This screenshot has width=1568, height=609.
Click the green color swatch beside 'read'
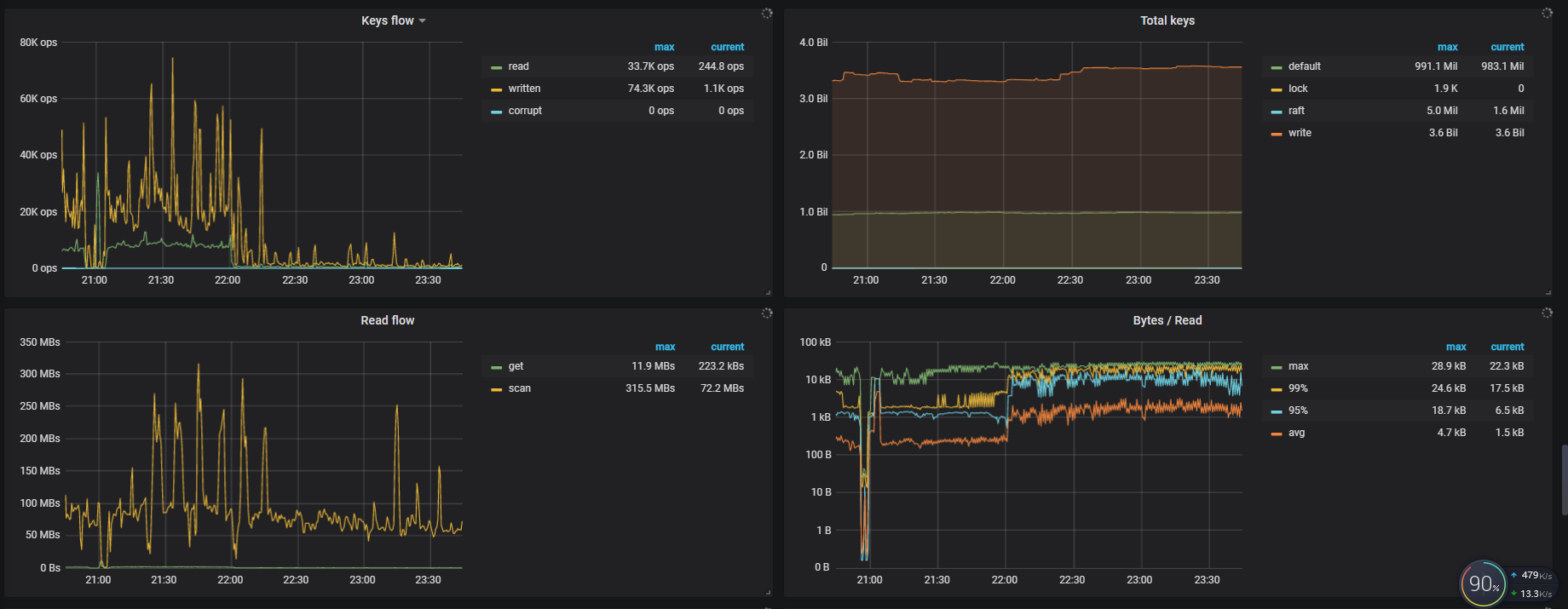[496, 67]
